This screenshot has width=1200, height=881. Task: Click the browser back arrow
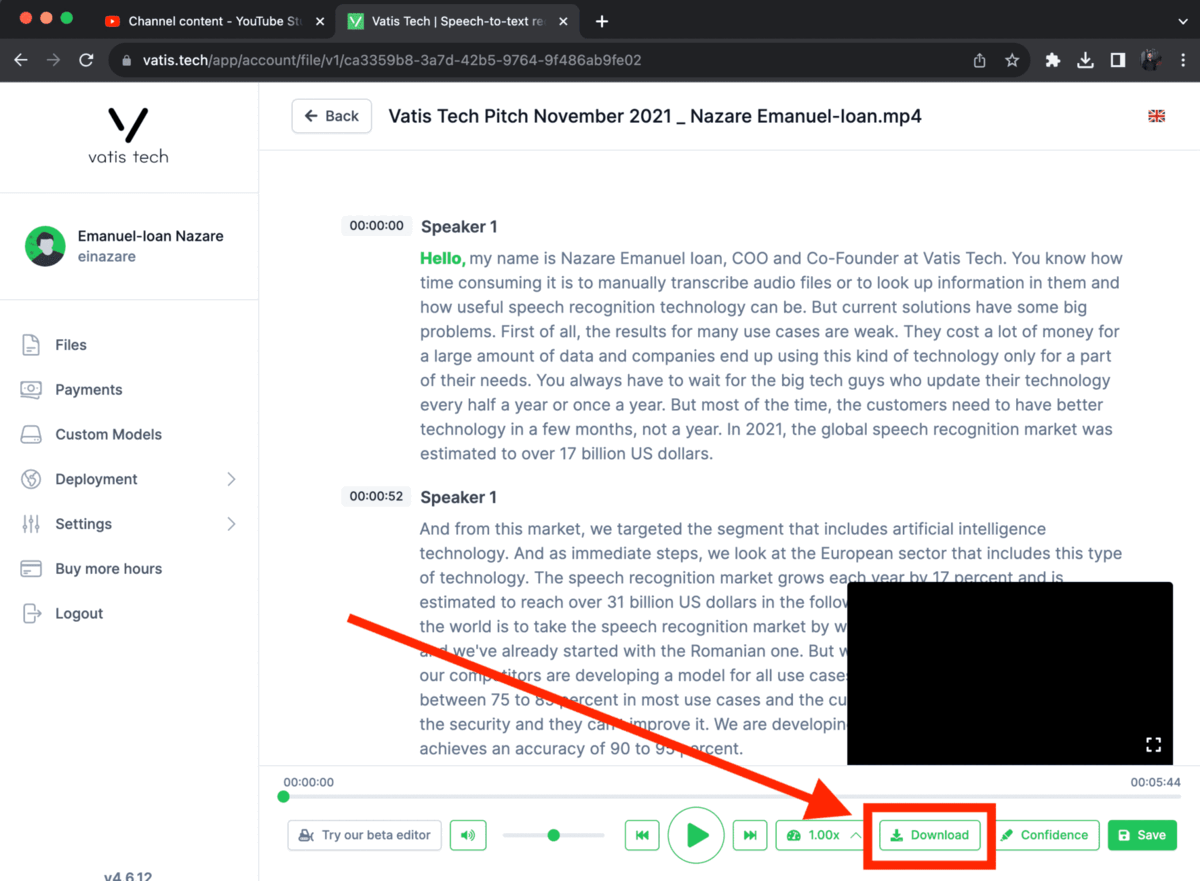(21, 60)
